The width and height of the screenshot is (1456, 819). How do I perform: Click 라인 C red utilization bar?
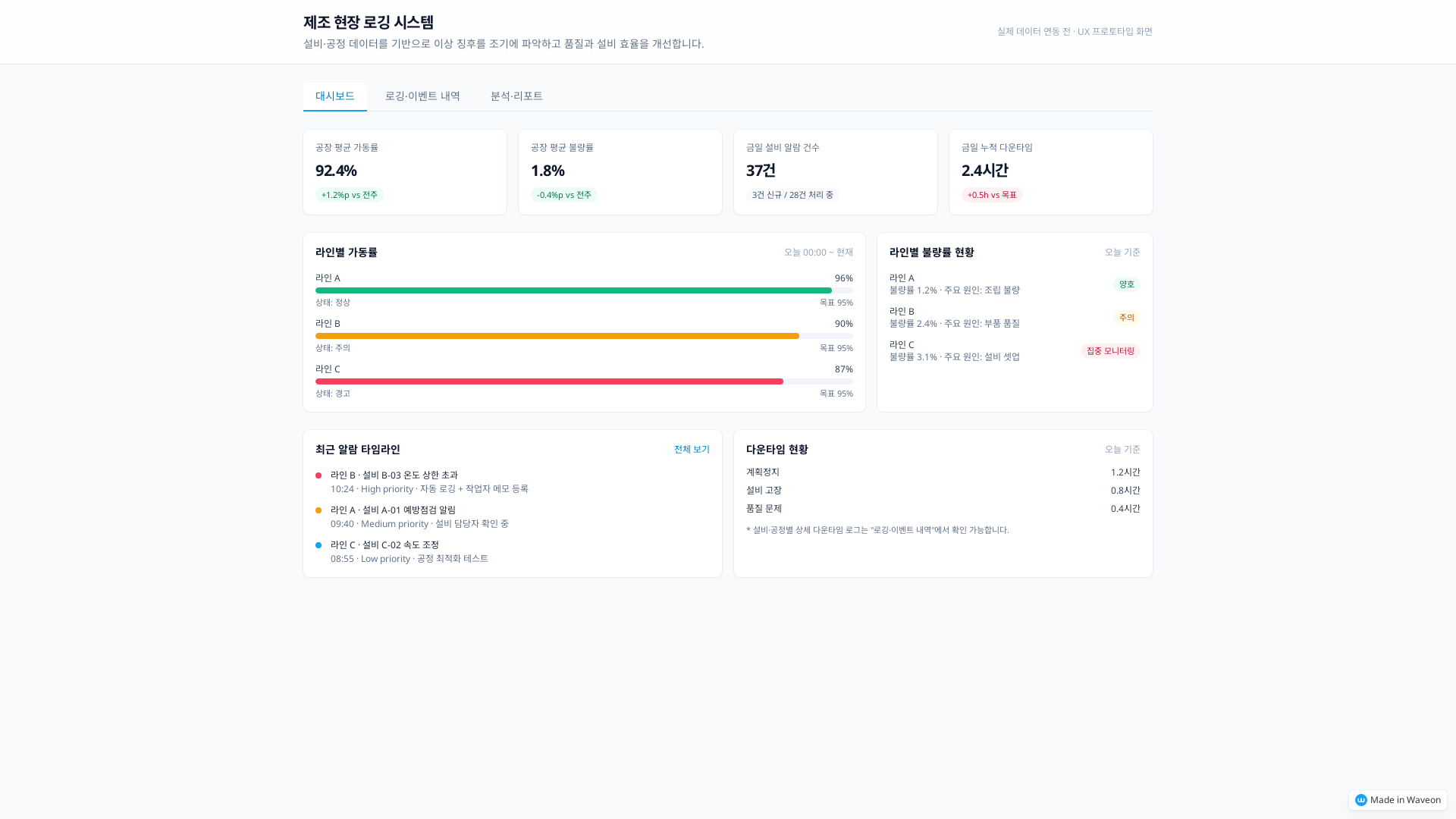[549, 381]
